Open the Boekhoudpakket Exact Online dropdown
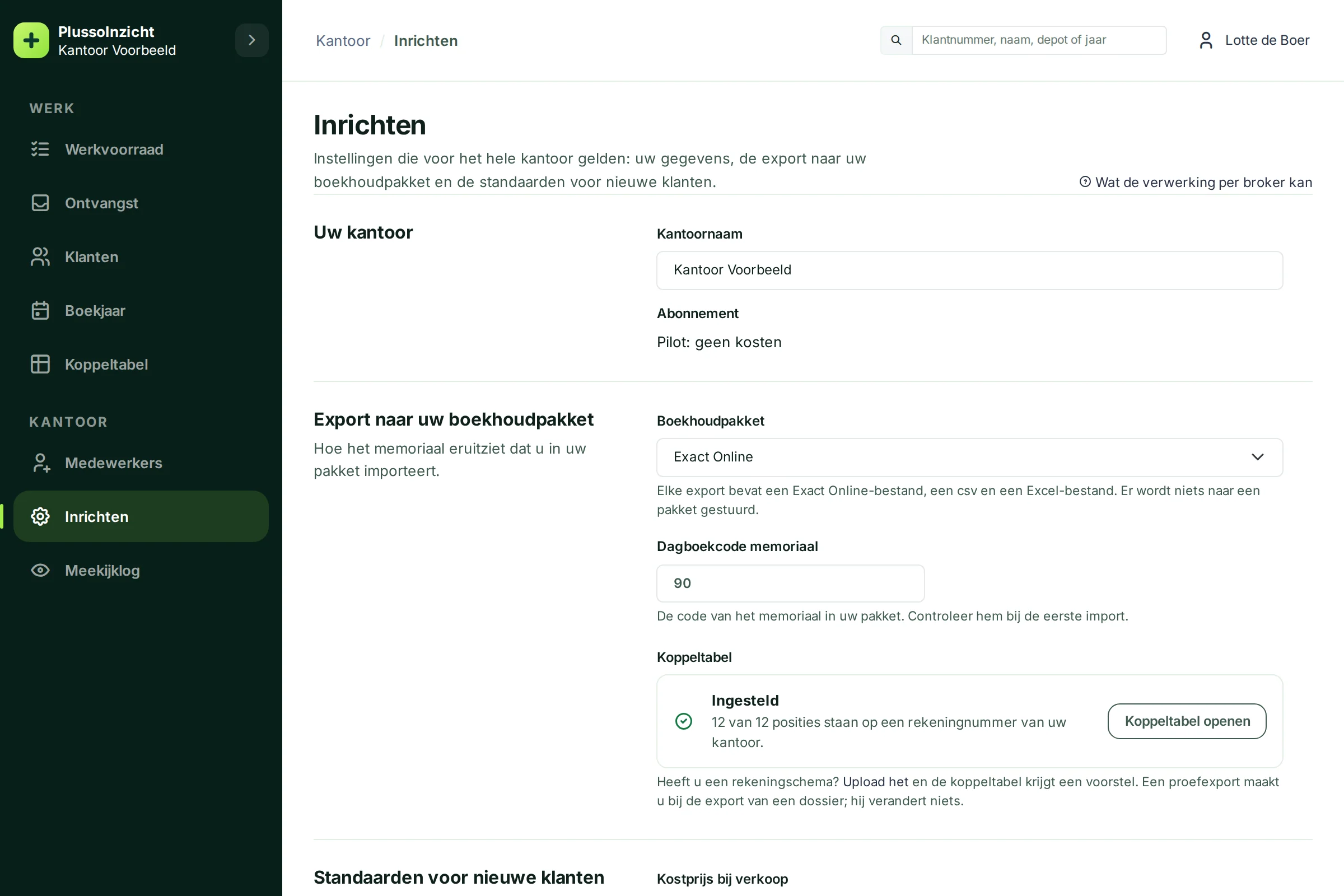 click(970, 457)
